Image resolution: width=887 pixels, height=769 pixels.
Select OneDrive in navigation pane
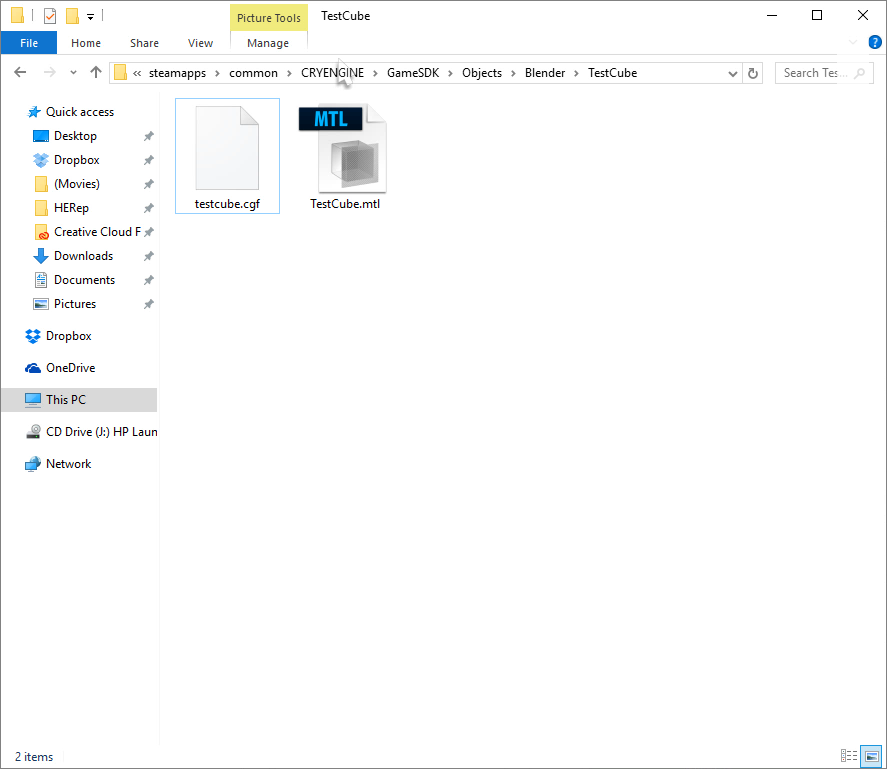point(71,368)
